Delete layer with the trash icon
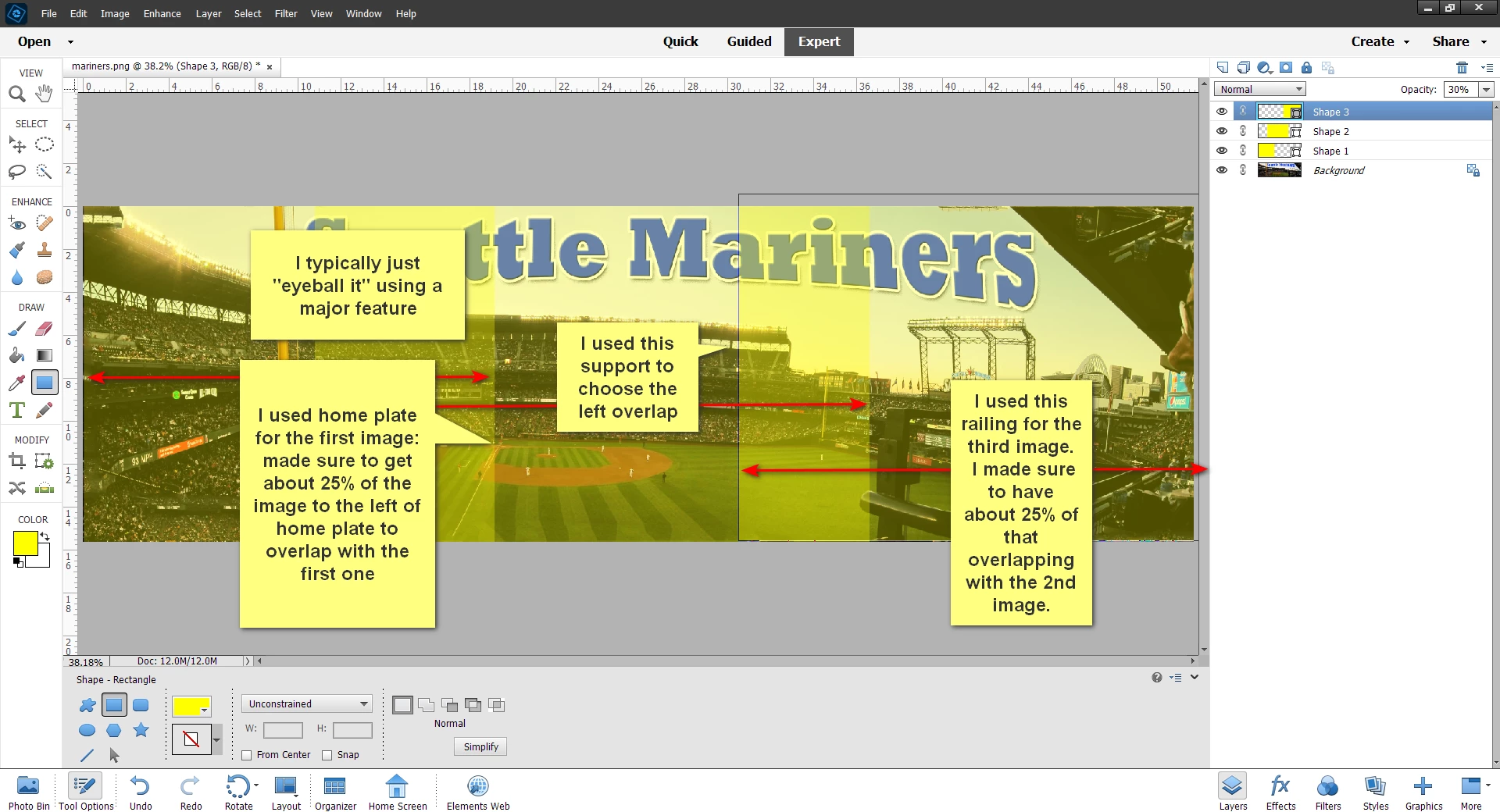The height and width of the screenshot is (812, 1500). 1462,68
